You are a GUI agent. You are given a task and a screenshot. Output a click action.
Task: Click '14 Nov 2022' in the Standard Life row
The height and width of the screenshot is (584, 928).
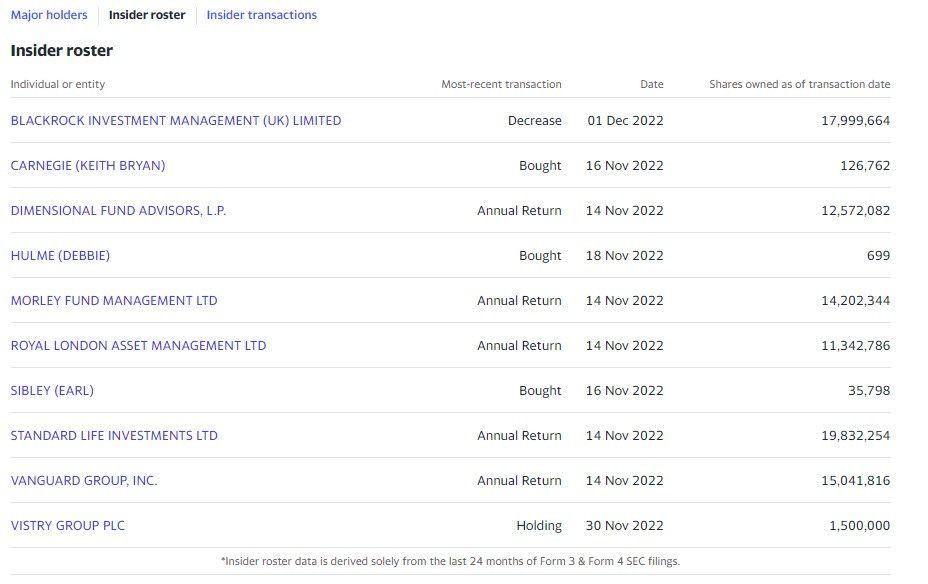[624, 435]
